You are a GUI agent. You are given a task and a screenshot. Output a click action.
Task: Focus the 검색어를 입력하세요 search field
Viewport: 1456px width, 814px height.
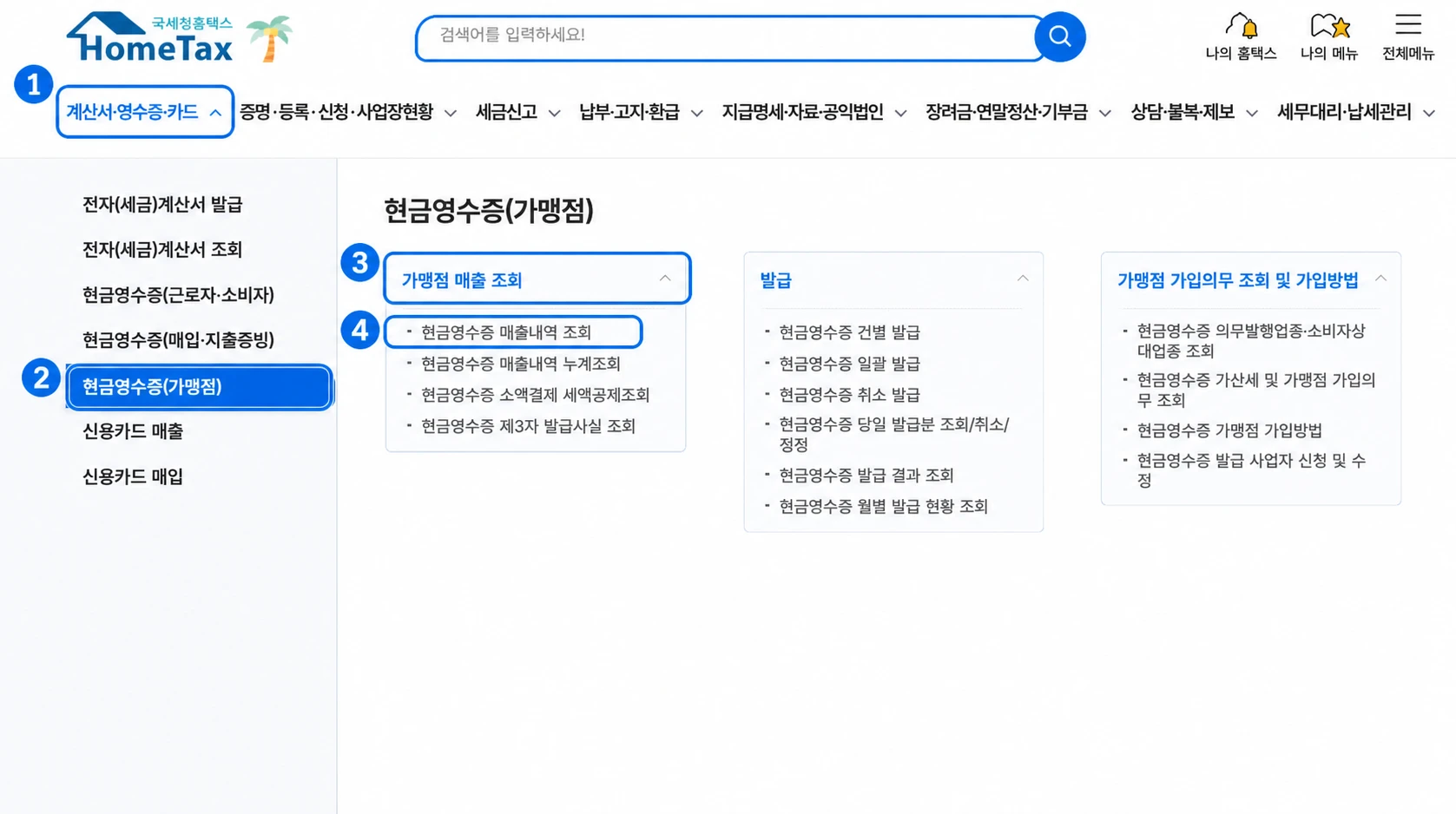tap(729, 37)
